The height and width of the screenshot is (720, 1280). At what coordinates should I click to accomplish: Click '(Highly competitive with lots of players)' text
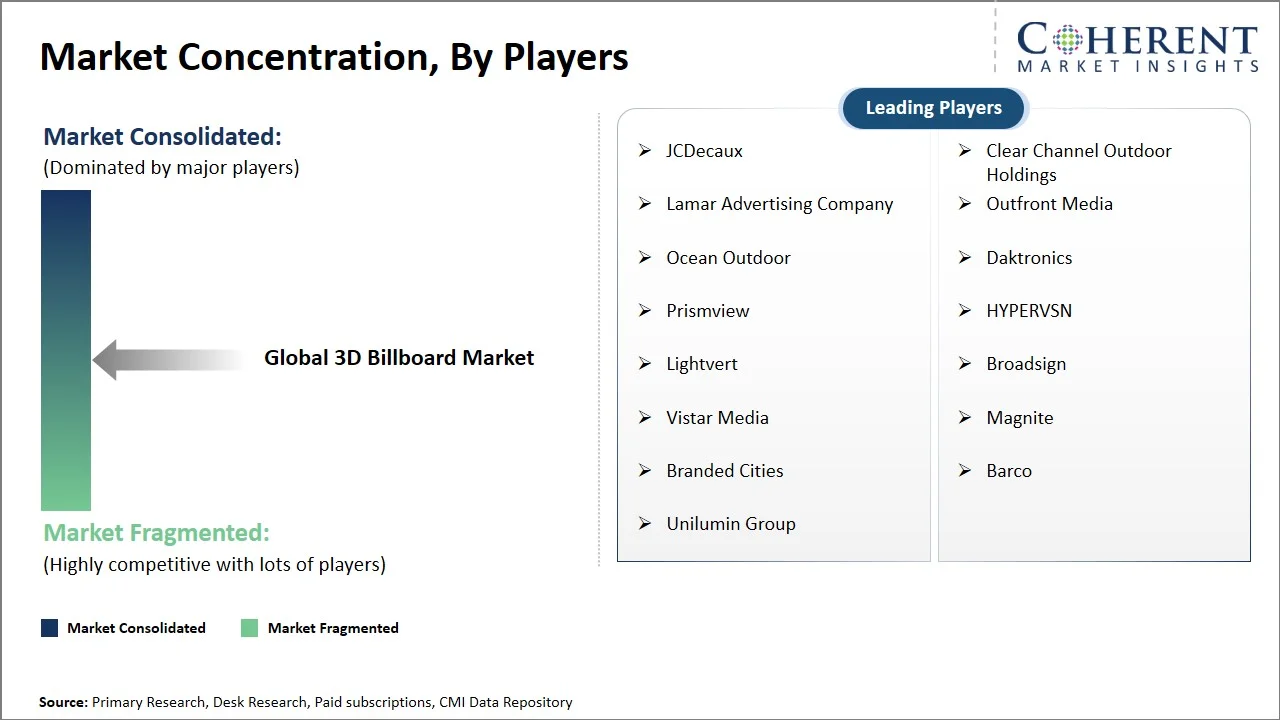[214, 564]
